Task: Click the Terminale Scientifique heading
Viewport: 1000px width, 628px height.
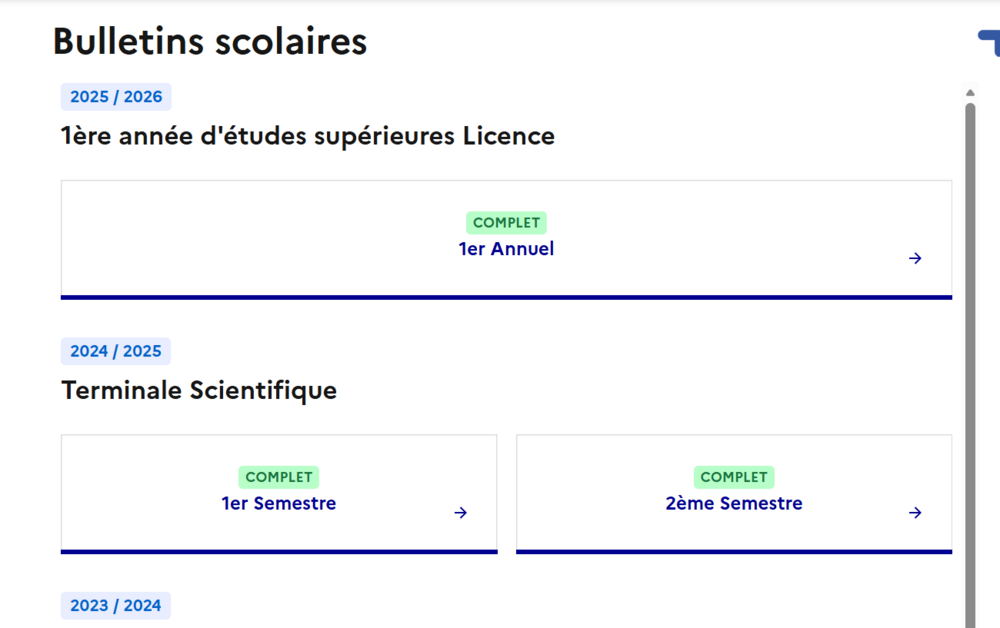Action: pos(199,390)
